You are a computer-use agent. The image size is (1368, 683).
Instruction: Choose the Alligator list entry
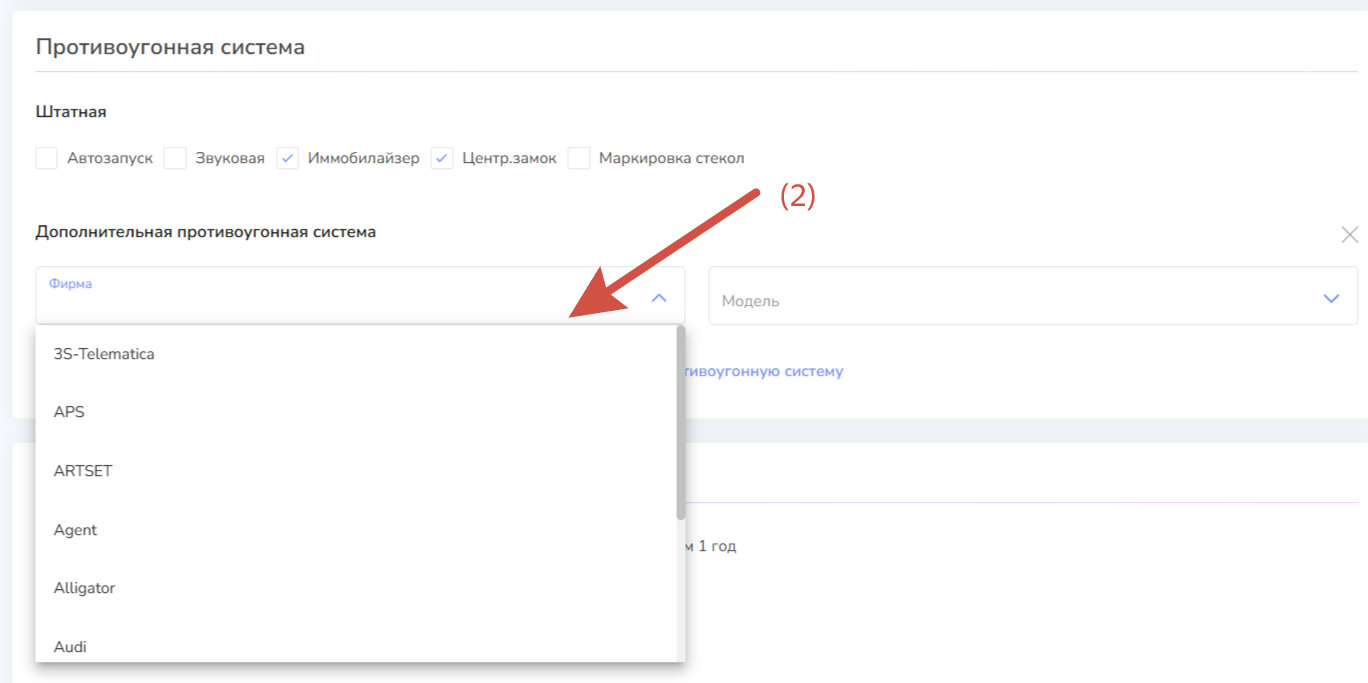(84, 588)
